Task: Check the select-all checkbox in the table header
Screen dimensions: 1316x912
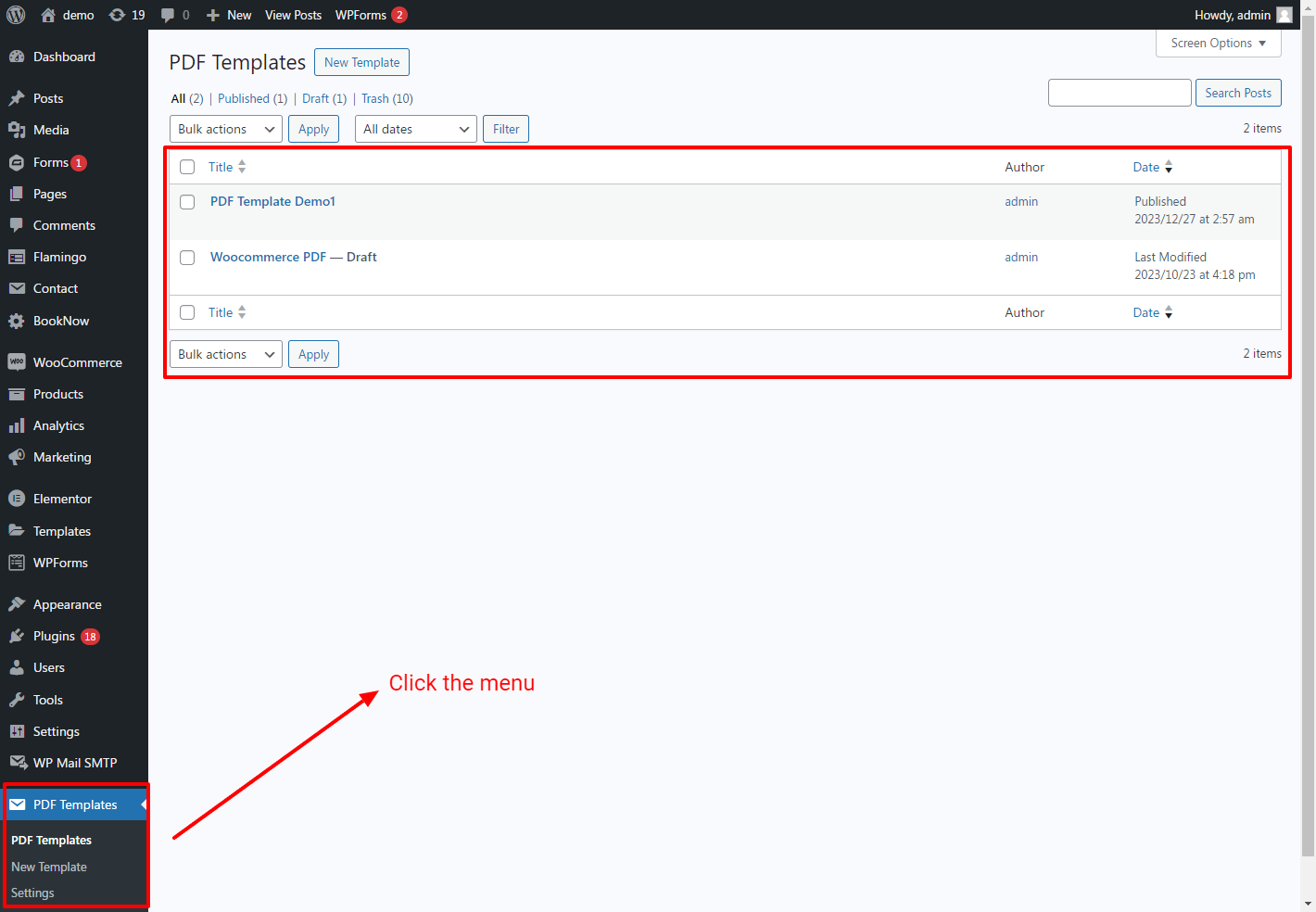Action: point(187,167)
